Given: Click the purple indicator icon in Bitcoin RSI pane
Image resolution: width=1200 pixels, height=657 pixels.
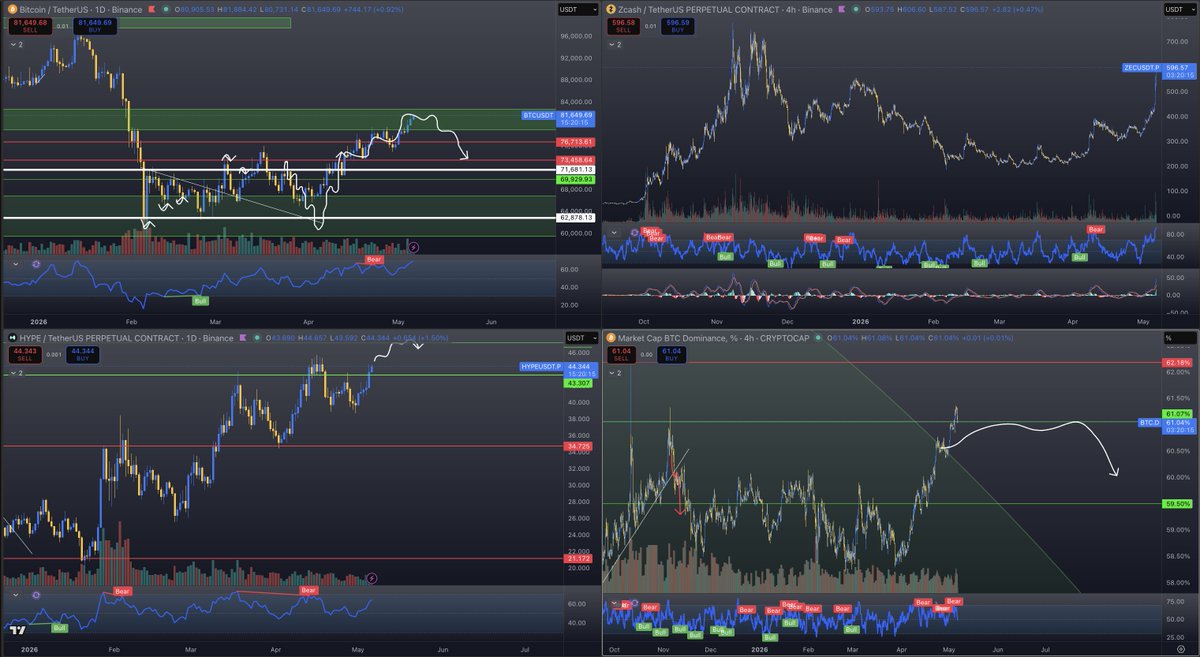Looking at the screenshot, I should click(x=36, y=264).
